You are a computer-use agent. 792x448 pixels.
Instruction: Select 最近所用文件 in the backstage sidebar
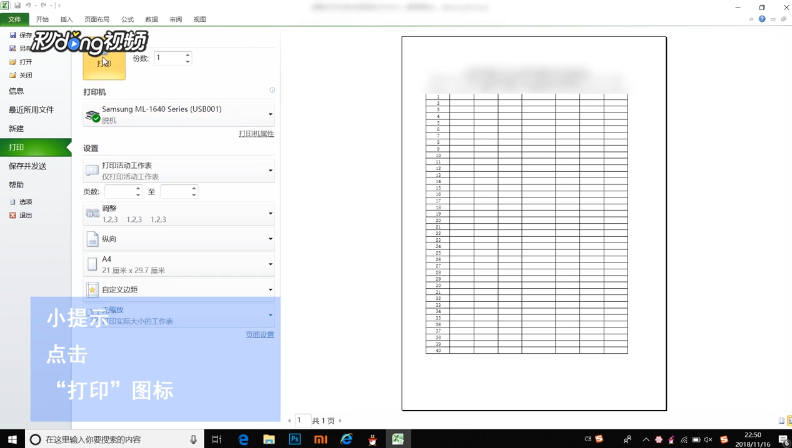click(x=31, y=110)
